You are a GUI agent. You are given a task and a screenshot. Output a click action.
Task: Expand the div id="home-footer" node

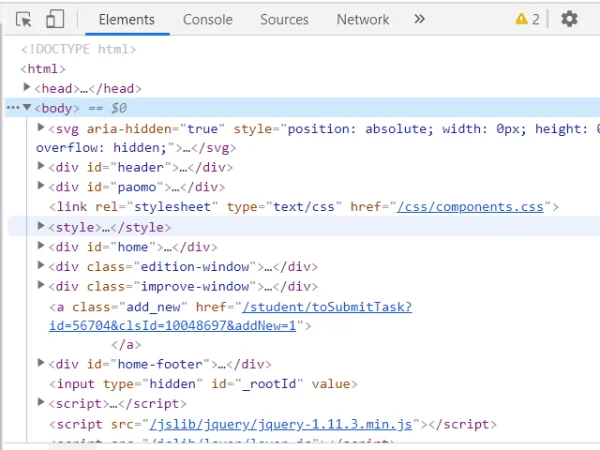coord(41,364)
